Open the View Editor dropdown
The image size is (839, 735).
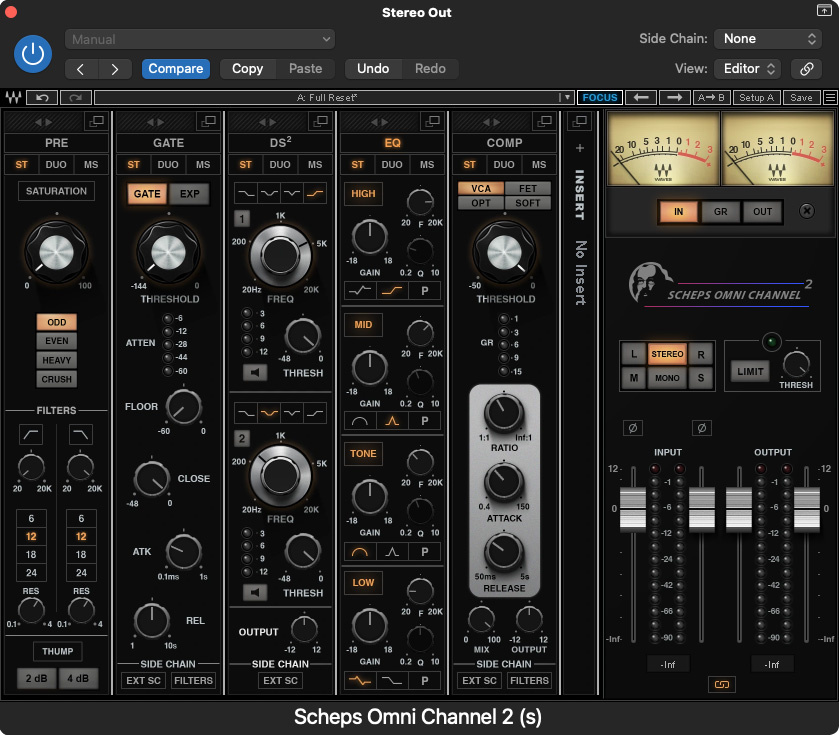(x=747, y=69)
